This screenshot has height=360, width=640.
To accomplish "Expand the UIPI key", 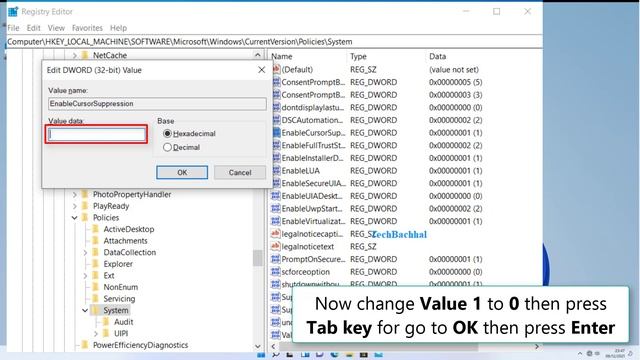I will click(x=96, y=333).
